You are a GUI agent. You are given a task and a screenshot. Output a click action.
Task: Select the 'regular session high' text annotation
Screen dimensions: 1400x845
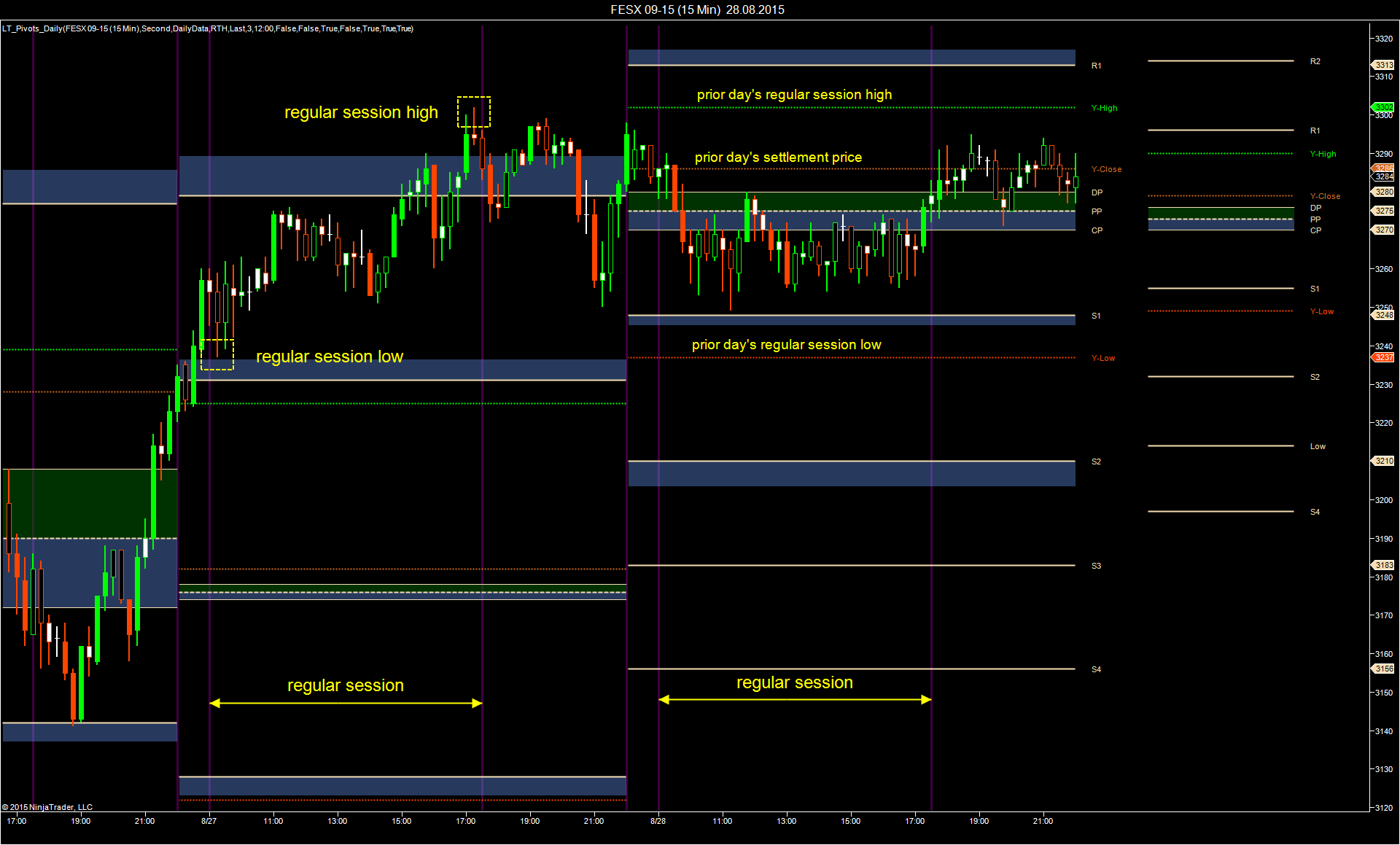[361, 112]
